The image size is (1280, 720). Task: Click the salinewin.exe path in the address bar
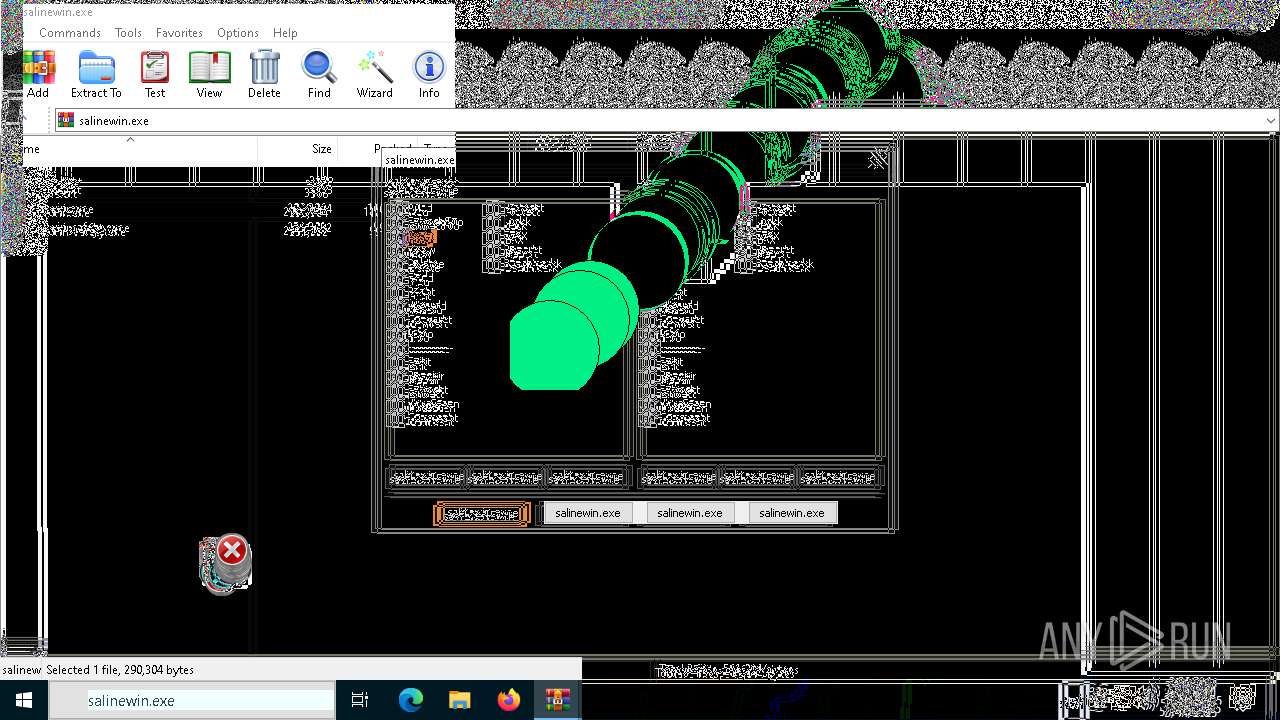pyautogui.click(x=114, y=121)
